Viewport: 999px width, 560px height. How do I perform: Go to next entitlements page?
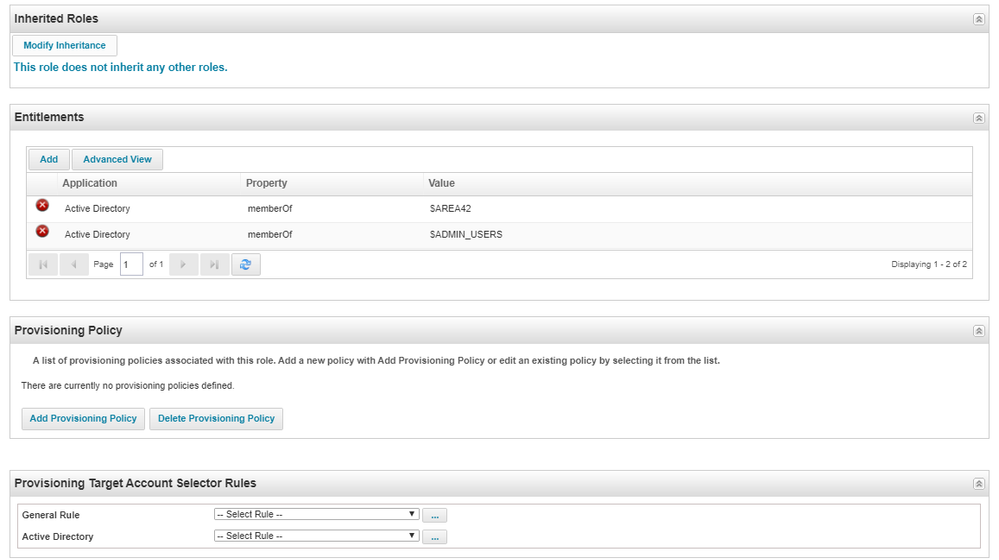tap(183, 265)
